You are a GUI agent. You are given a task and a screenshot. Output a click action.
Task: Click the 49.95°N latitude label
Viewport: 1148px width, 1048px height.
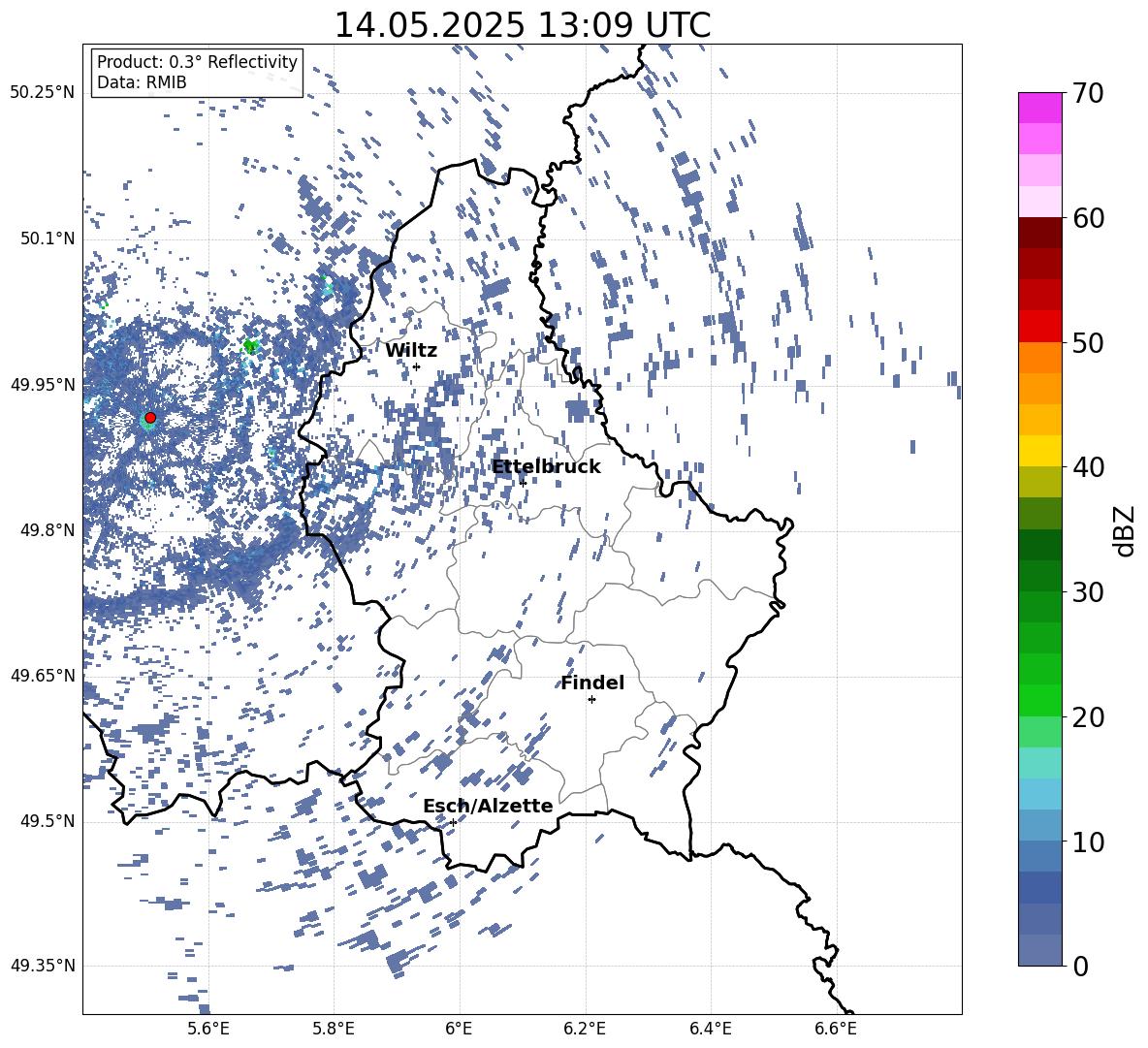[x=43, y=384]
